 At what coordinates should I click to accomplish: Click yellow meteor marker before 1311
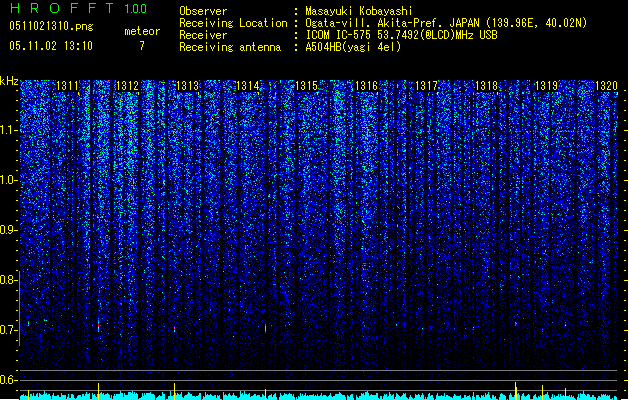pos(28,394)
